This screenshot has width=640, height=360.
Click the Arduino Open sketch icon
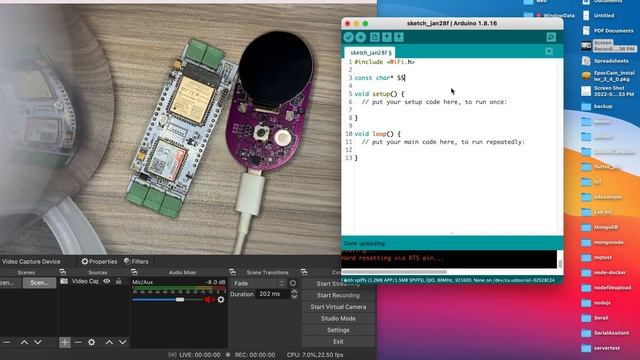[x=387, y=37]
